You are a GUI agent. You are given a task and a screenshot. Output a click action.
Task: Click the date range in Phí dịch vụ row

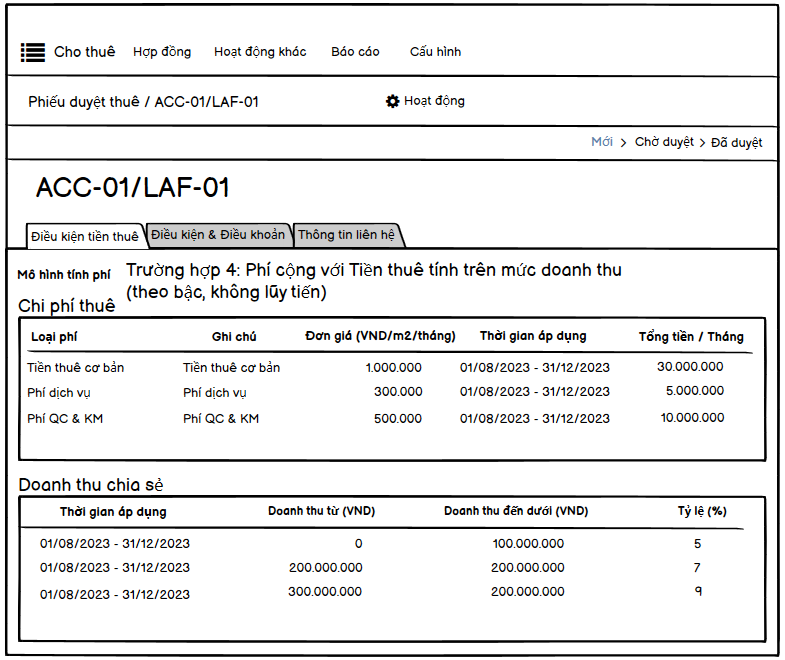535,392
